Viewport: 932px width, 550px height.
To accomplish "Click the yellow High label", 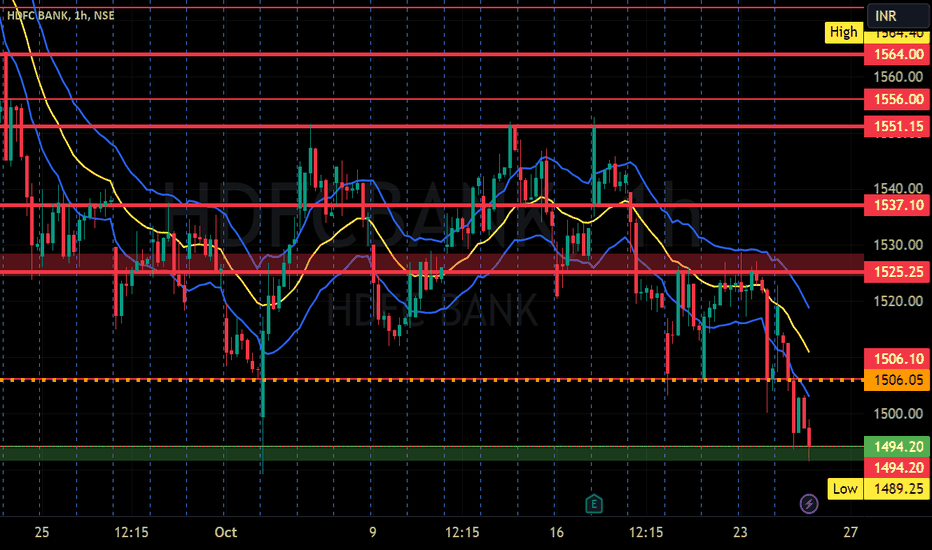I will 843,32.
